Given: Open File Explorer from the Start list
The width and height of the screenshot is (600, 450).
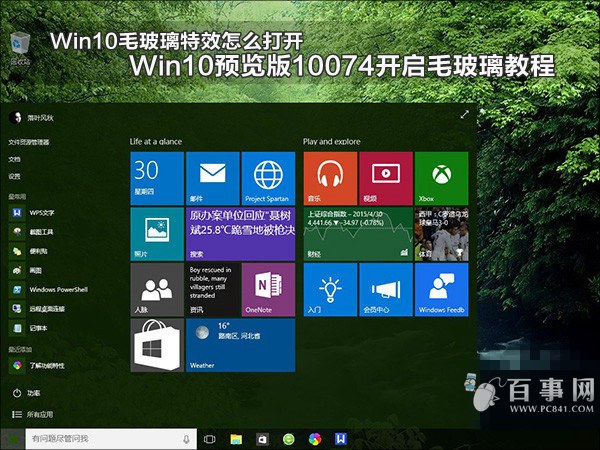Looking at the screenshot, I should (x=29, y=142).
